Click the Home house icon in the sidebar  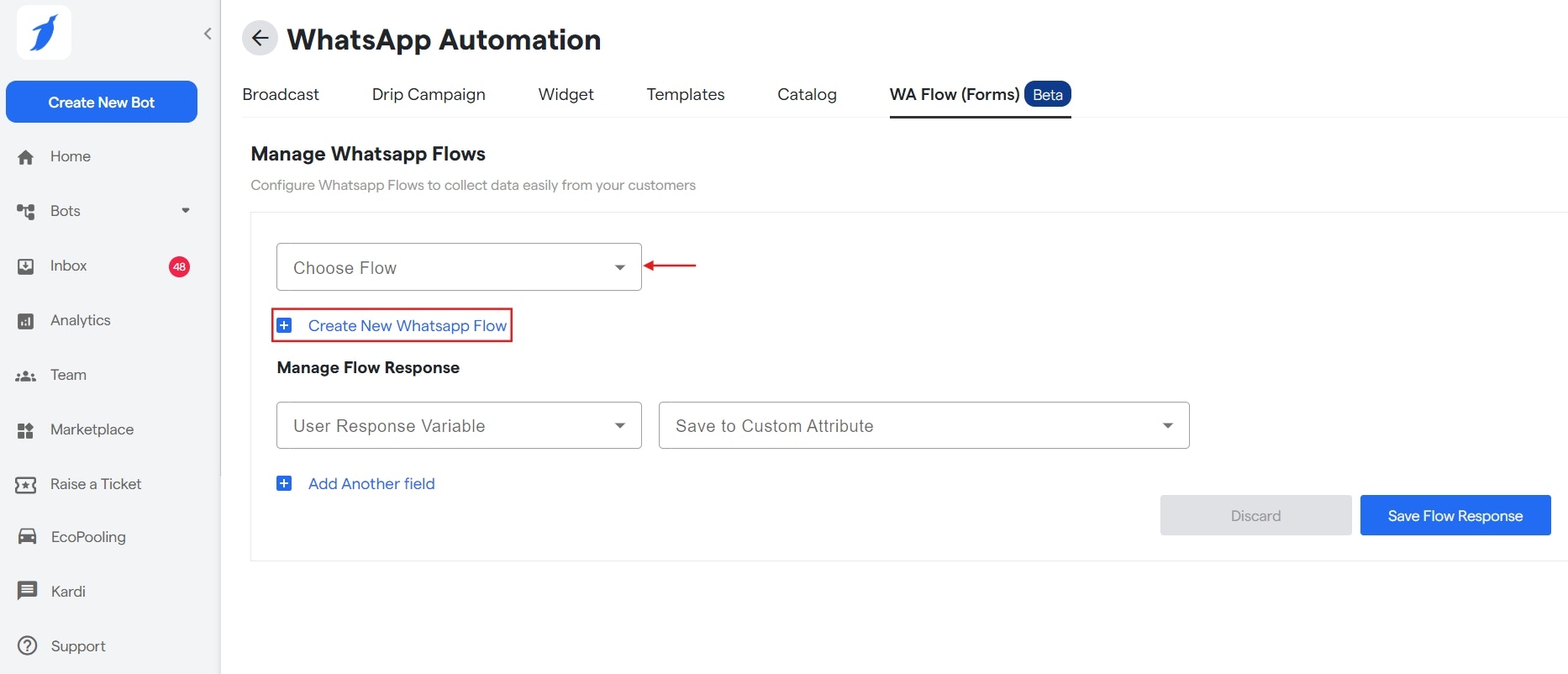tap(26, 157)
